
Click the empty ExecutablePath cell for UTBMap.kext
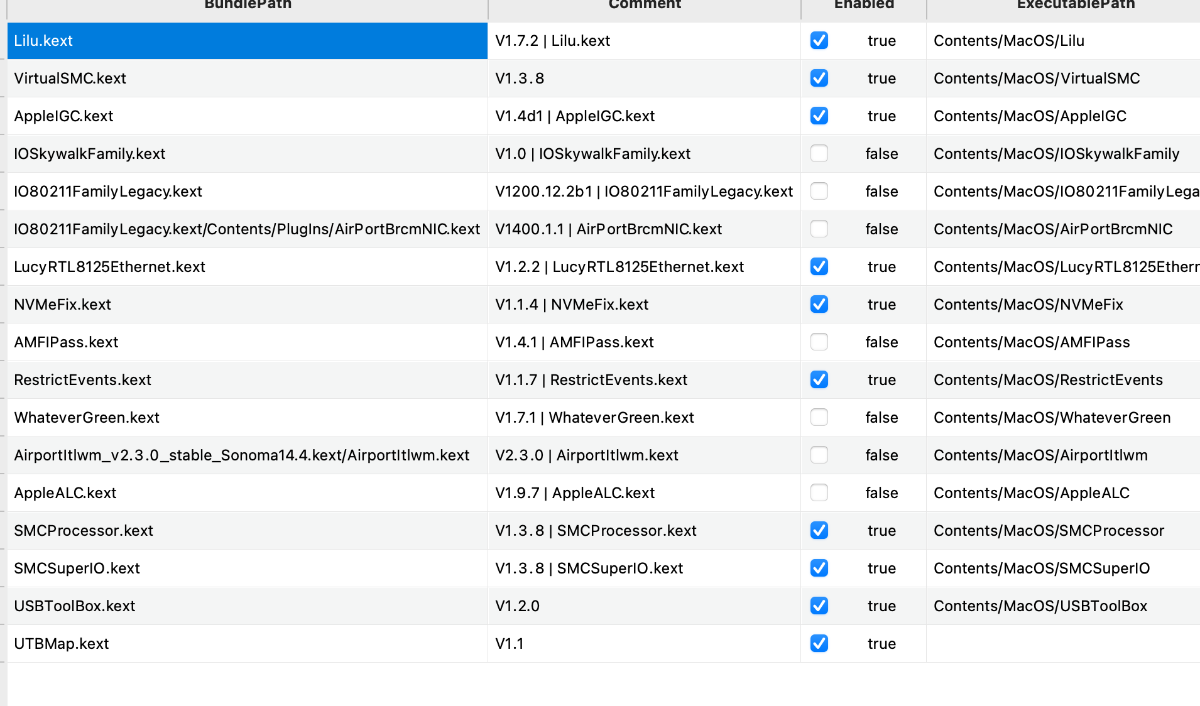1062,644
